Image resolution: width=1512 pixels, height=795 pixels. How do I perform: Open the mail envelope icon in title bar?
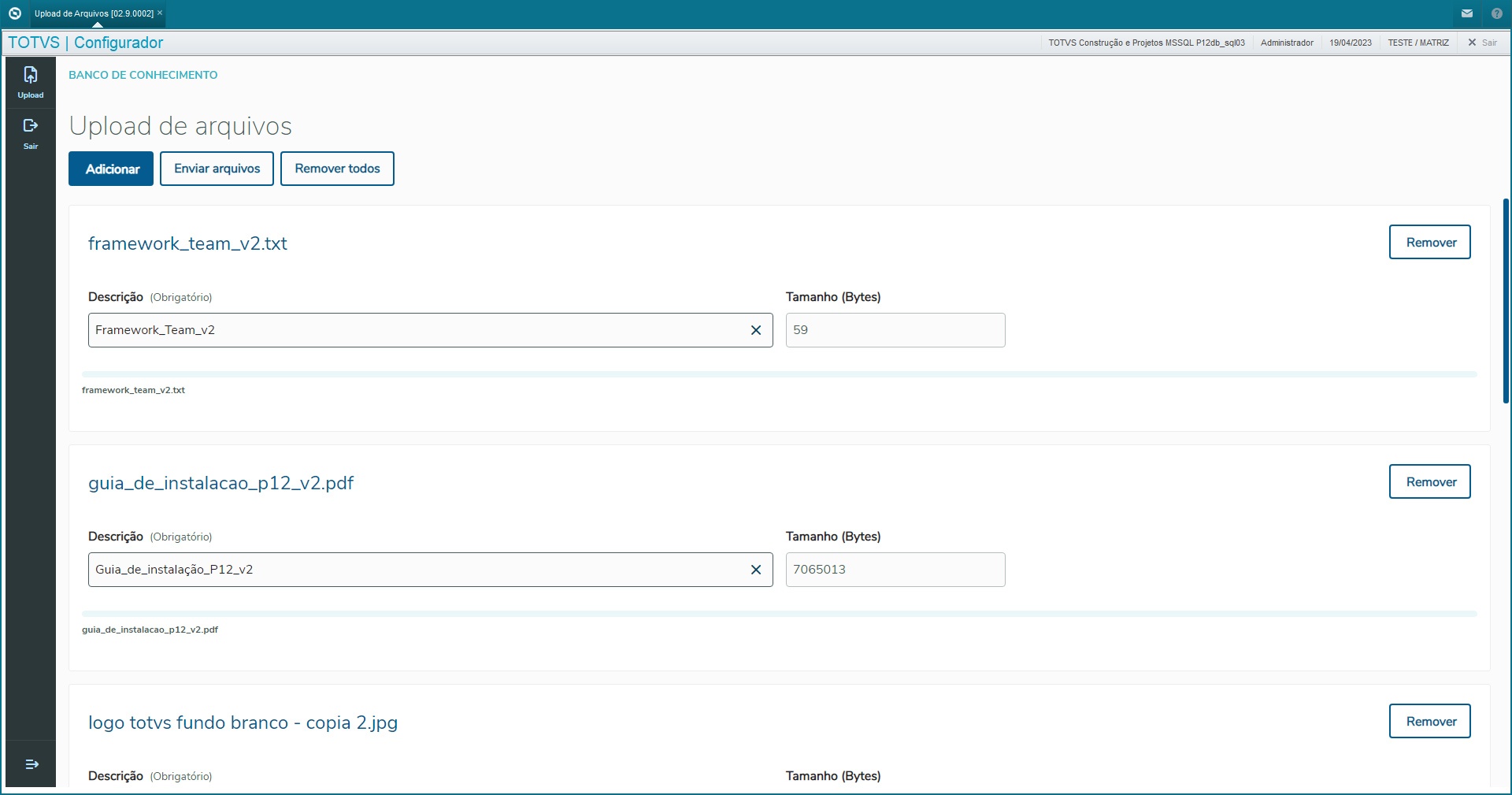click(x=1467, y=13)
